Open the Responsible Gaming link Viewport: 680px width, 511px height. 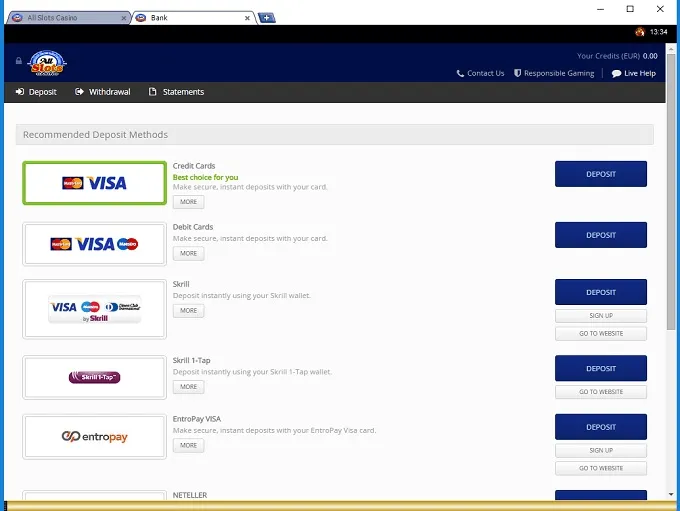[x=554, y=73]
